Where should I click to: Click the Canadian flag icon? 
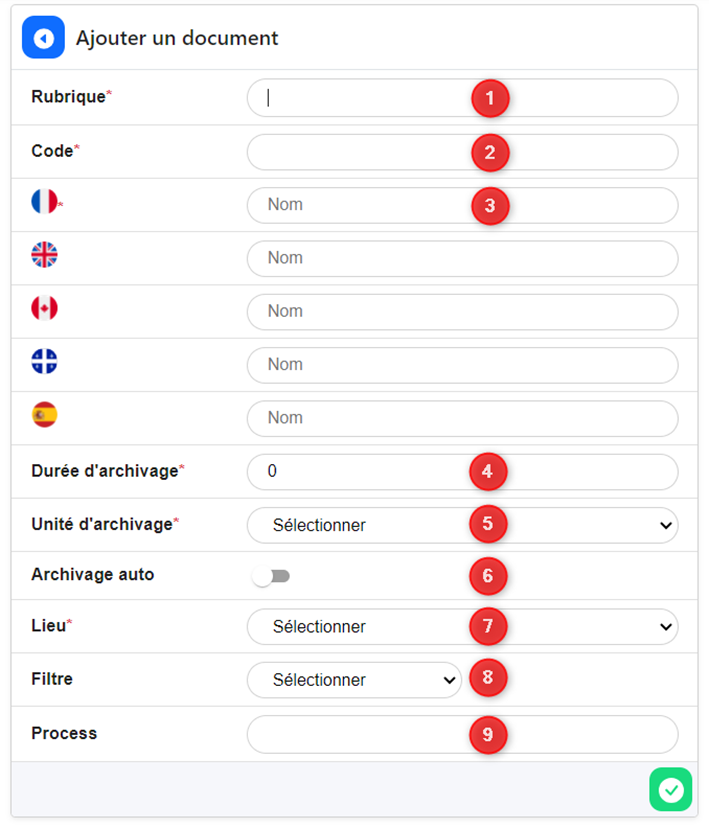[44, 308]
